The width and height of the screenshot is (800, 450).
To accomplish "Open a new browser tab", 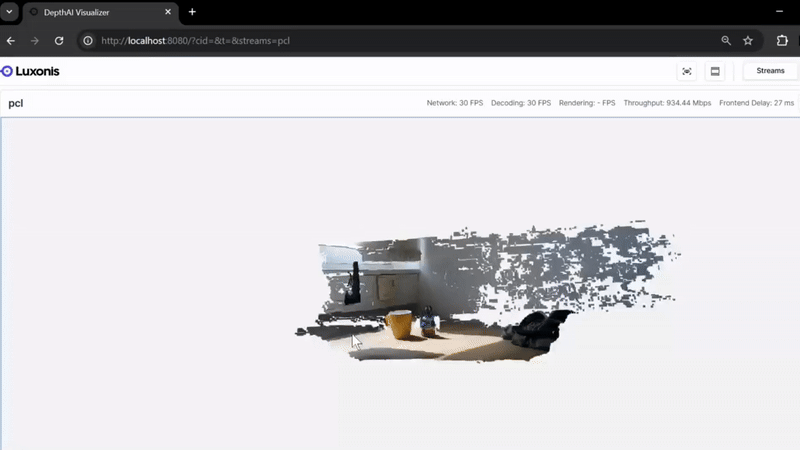I will [192, 12].
